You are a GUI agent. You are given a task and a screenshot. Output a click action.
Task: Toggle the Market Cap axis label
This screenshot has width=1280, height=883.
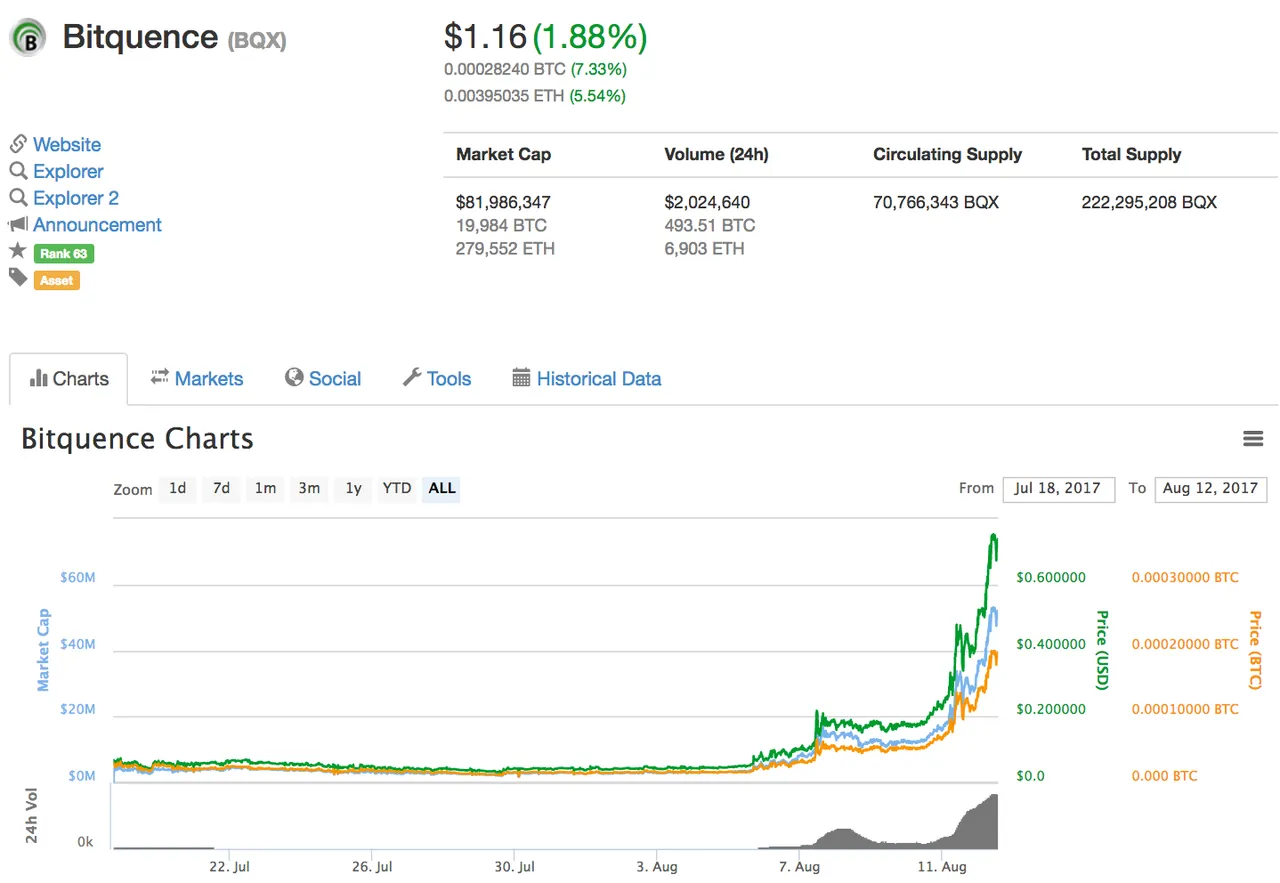click(x=43, y=649)
